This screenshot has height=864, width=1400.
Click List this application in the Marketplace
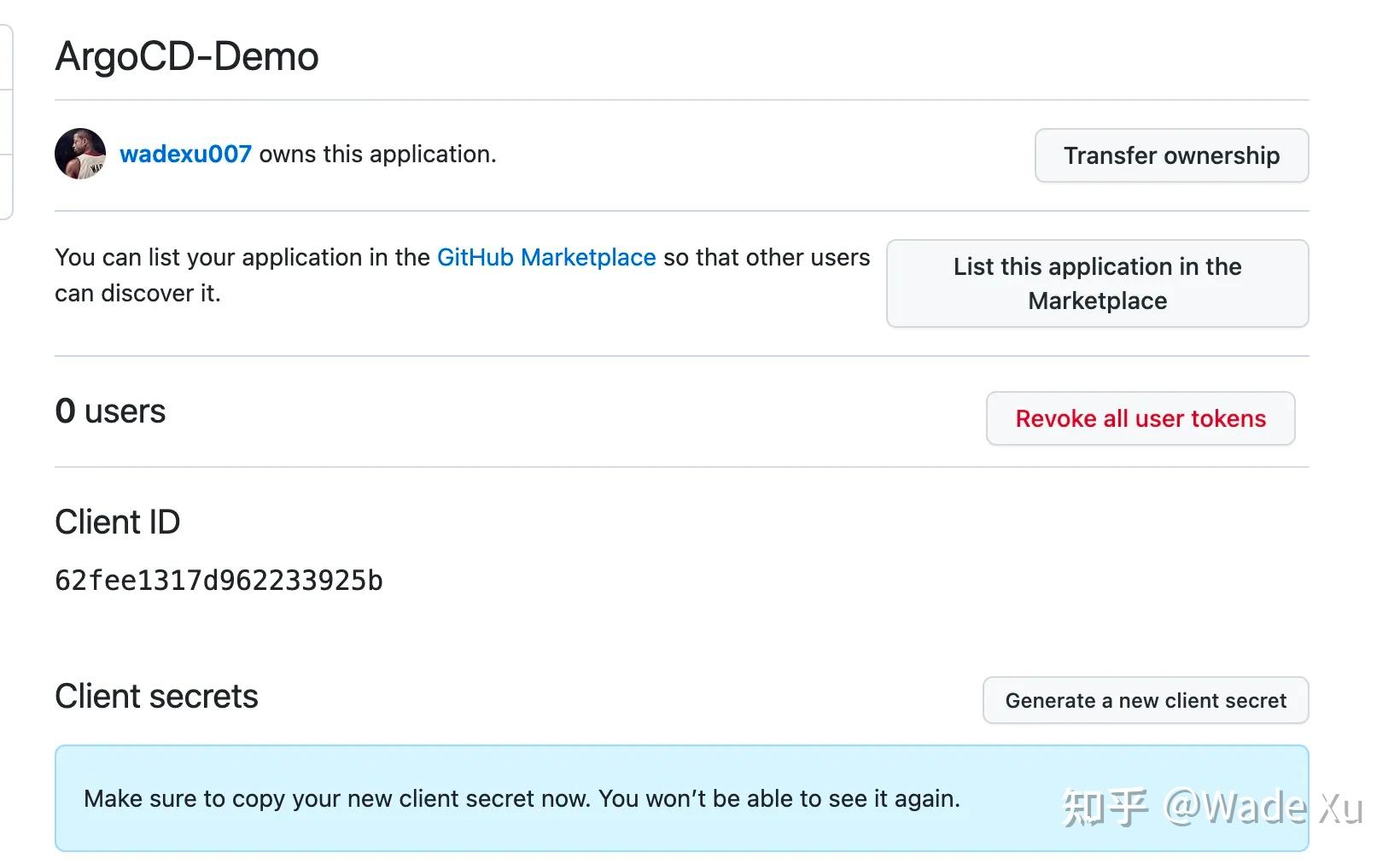[1097, 283]
